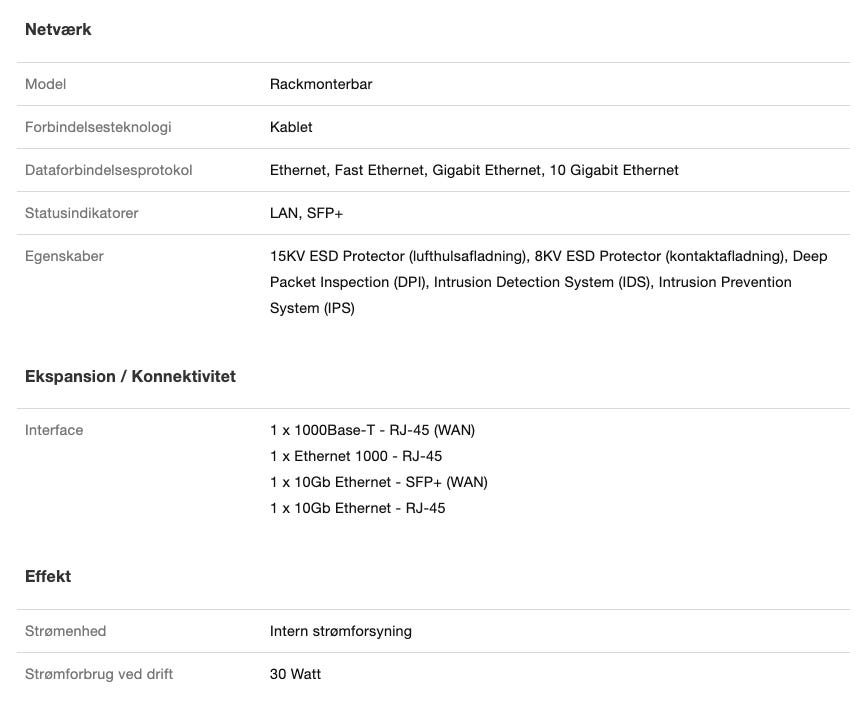Click the Netværk section heading
865x719 pixels.
(x=58, y=30)
